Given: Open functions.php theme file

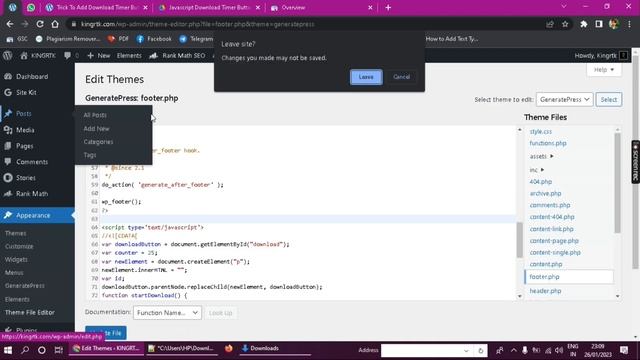Looking at the screenshot, I should (x=548, y=143).
